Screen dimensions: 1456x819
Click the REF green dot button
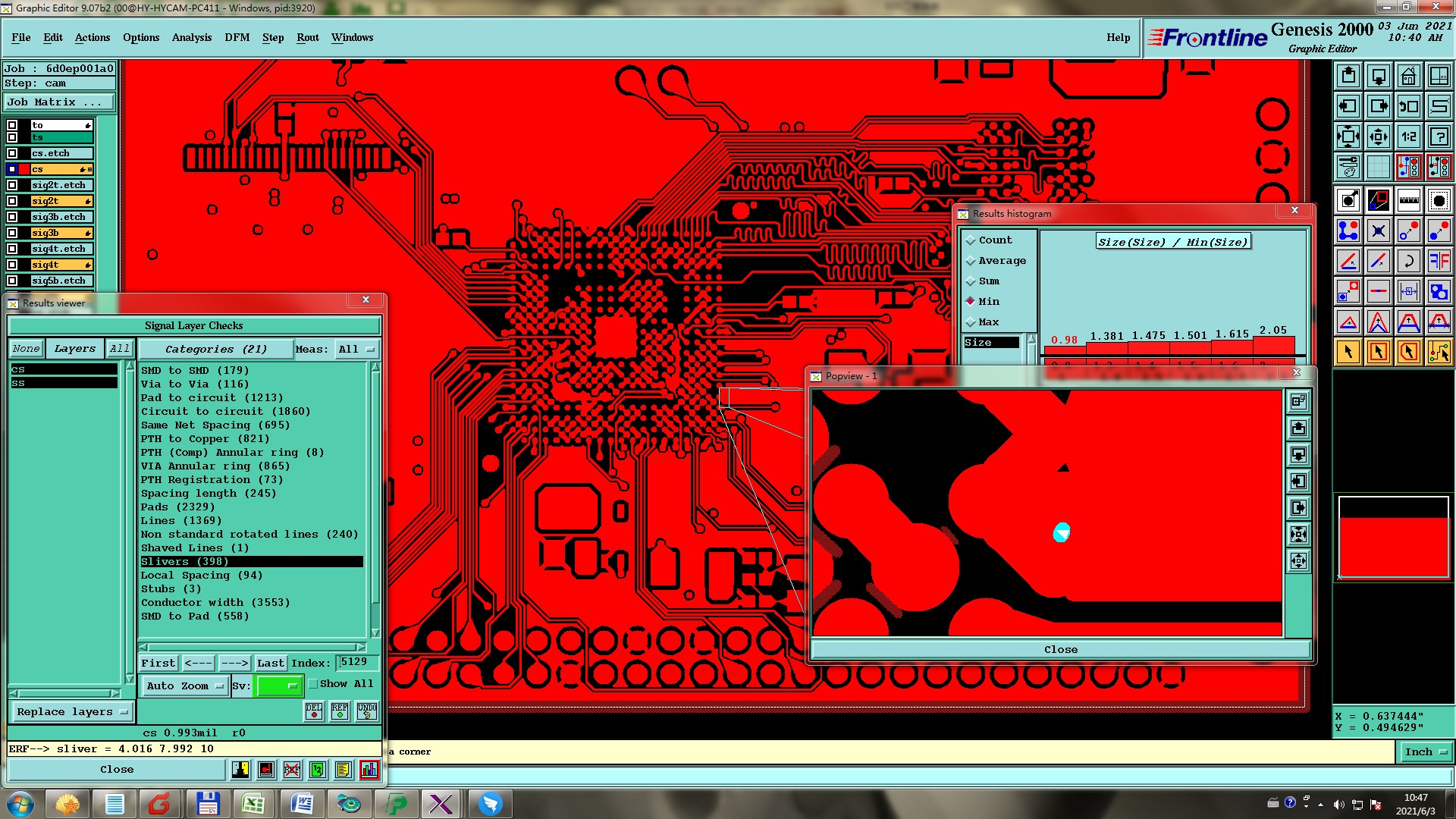pyautogui.click(x=340, y=711)
